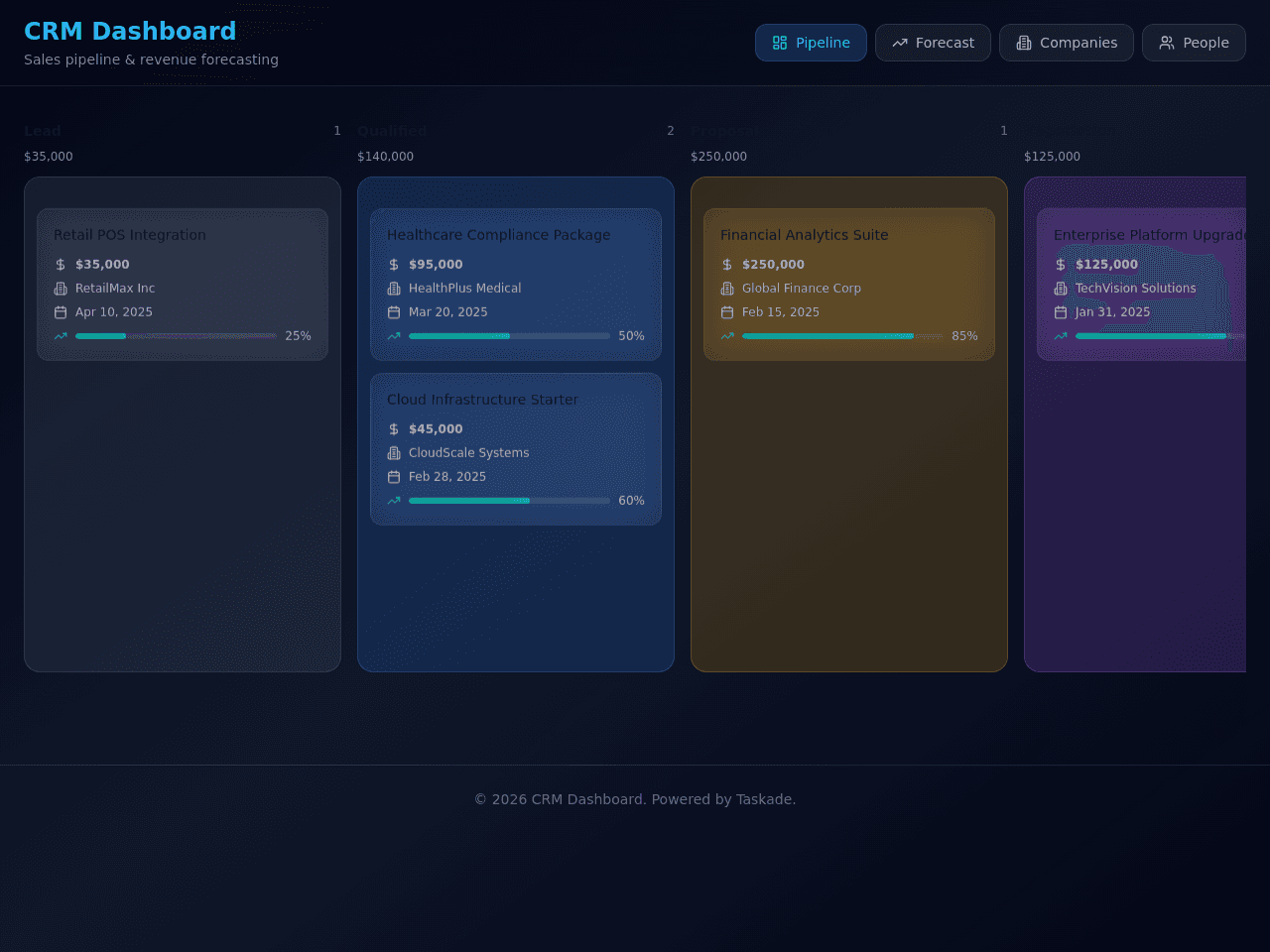1270x952 pixels.
Task: Click the 50% progress bar on Healthcare Compliance card
Action: [x=509, y=336]
